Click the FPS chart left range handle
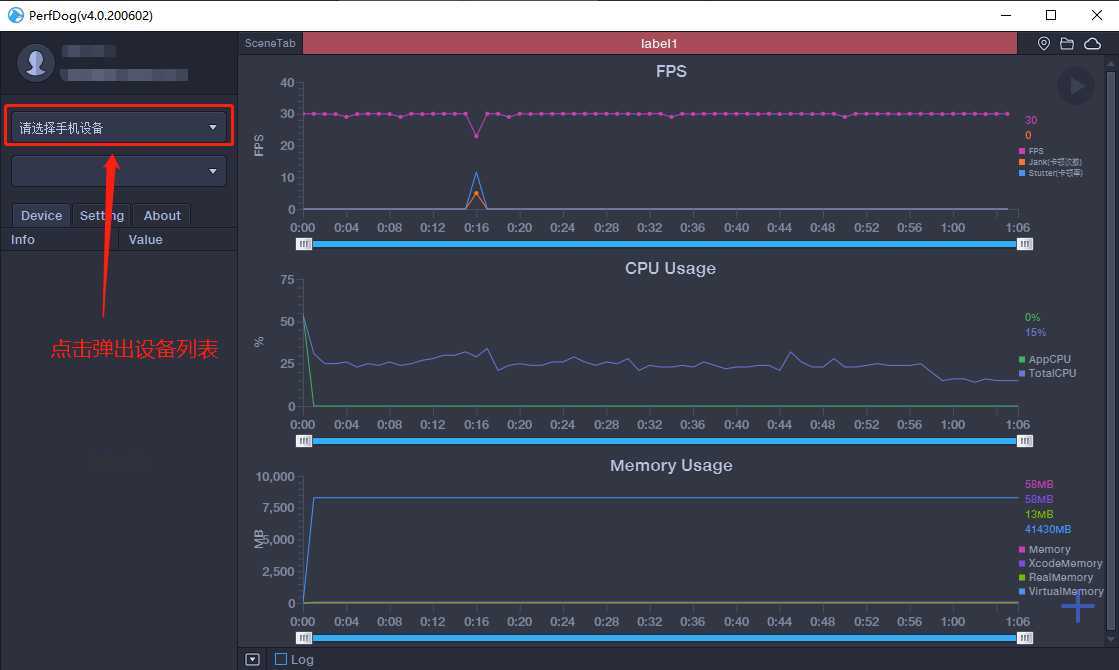This screenshot has height=670, width=1119. click(x=304, y=244)
